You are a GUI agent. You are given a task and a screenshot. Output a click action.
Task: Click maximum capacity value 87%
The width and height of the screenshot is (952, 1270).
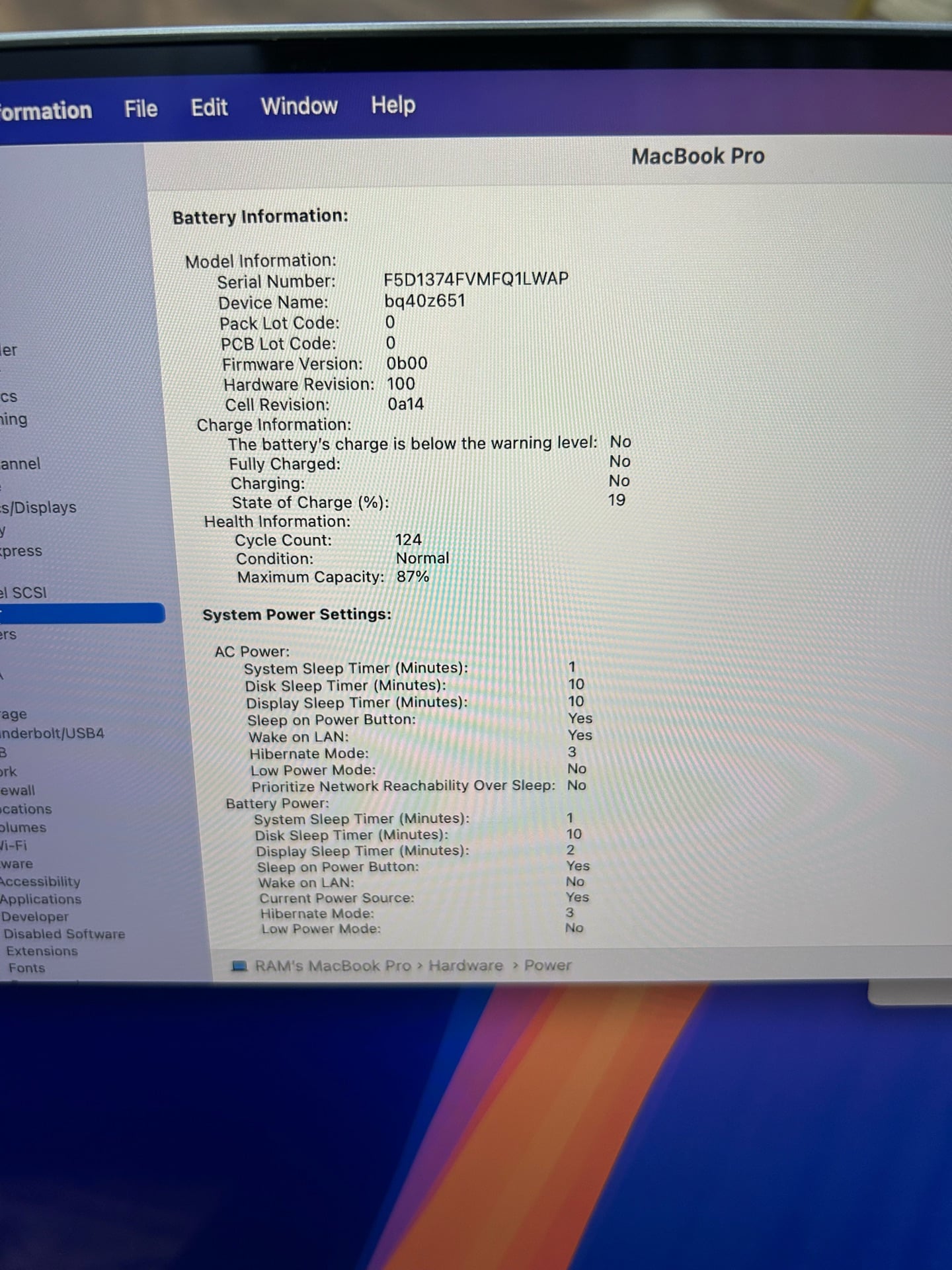(413, 577)
